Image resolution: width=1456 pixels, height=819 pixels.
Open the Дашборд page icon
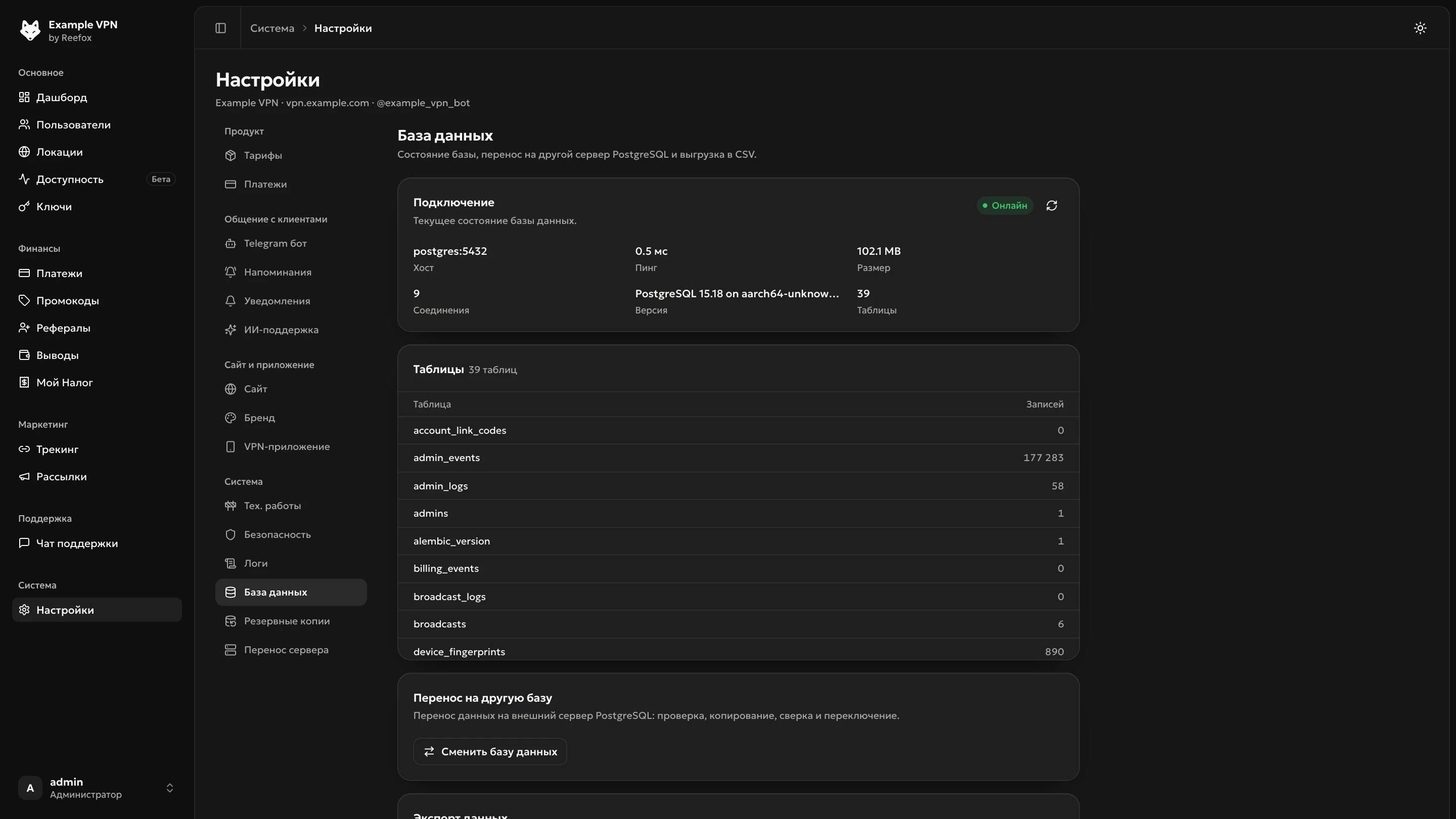pos(24,97)
